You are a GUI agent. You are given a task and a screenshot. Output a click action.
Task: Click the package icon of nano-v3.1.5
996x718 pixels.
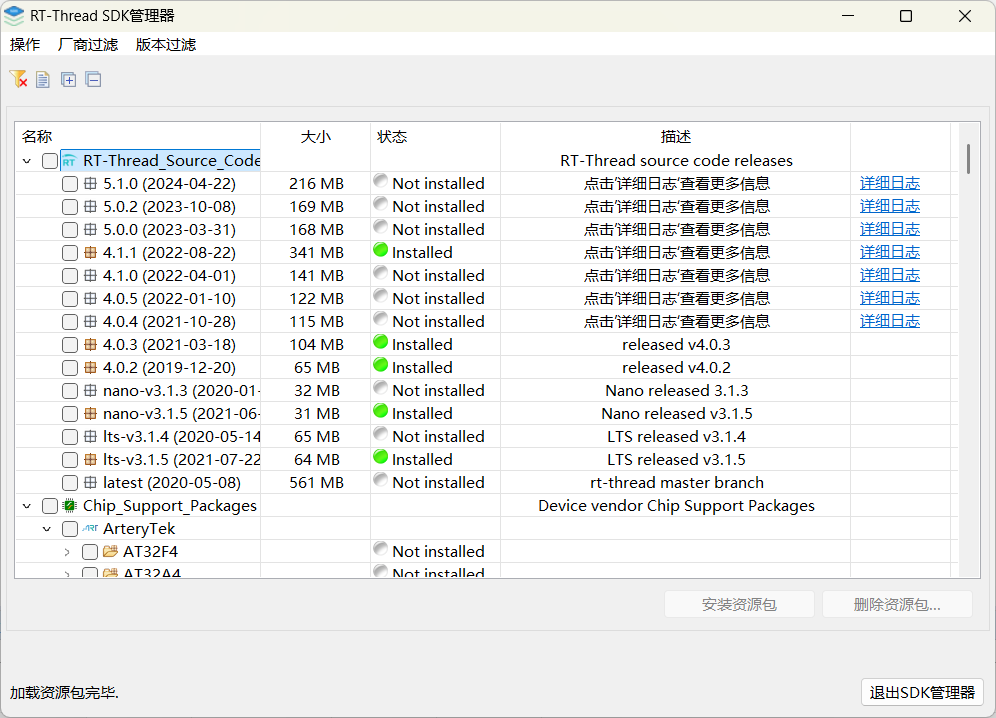[x=90, y=414]
